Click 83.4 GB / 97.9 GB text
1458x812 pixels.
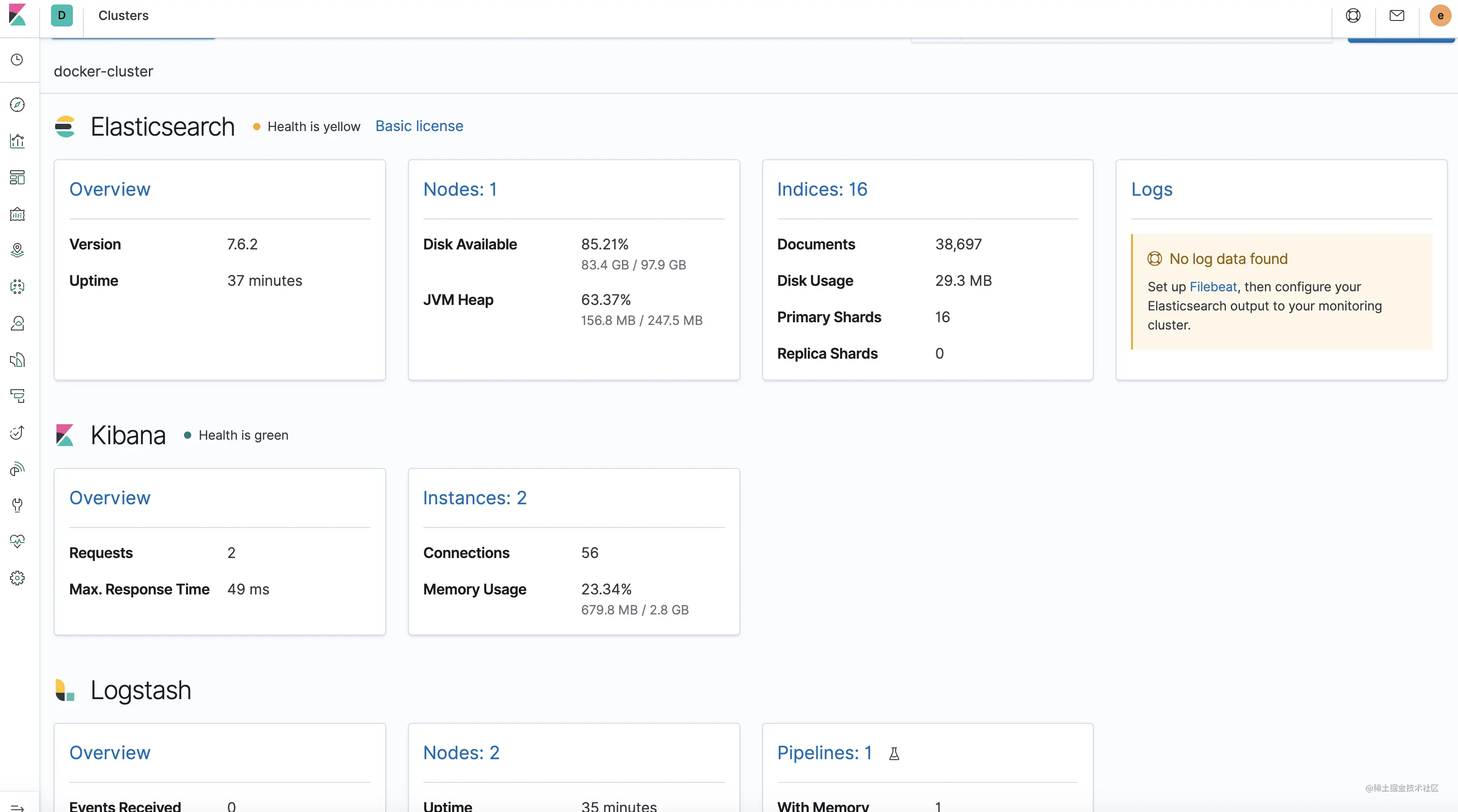coord(634,265)
